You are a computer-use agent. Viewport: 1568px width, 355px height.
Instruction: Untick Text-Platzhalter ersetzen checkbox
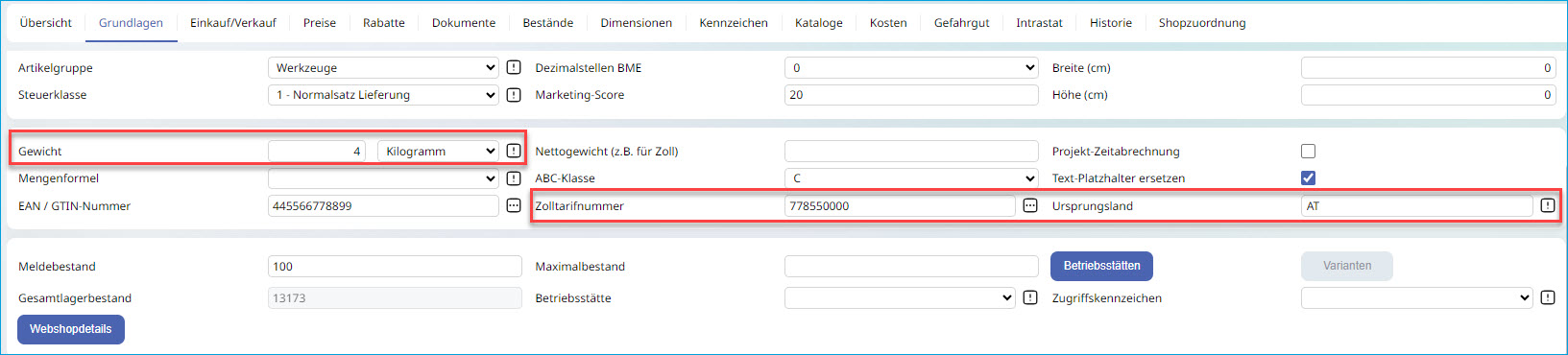click(x=1308, y=177)
